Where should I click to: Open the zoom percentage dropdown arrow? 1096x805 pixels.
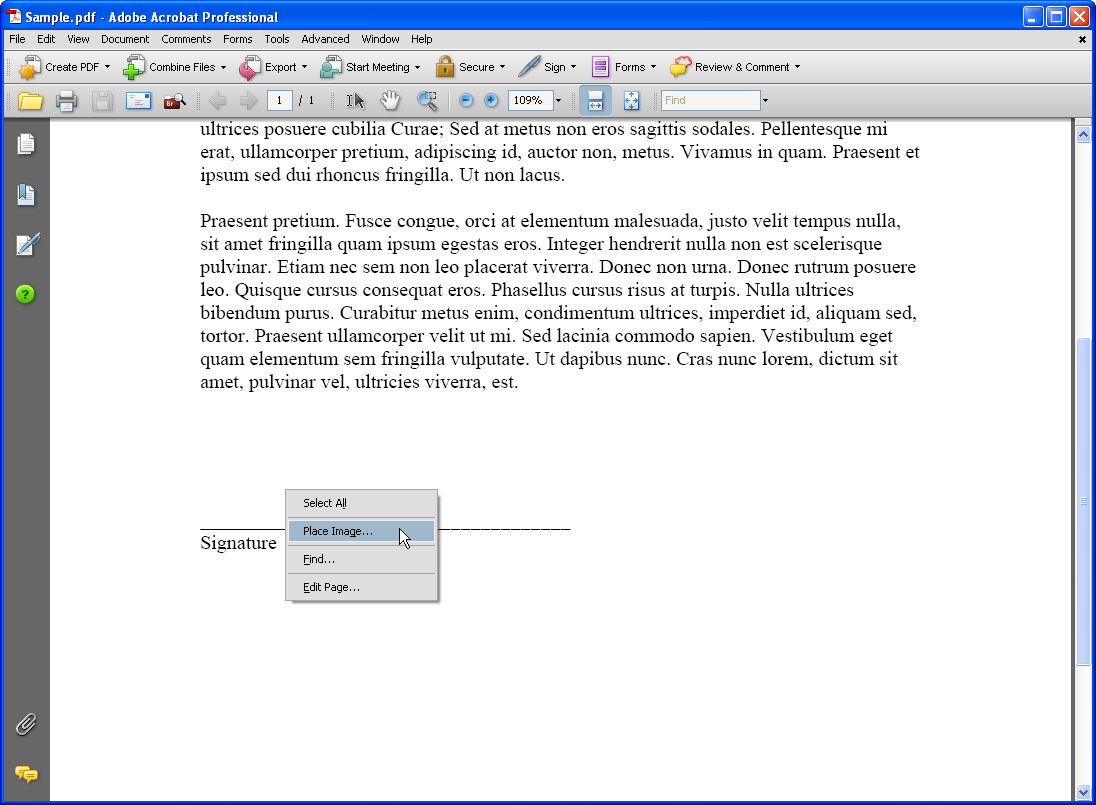click(558, 101)
